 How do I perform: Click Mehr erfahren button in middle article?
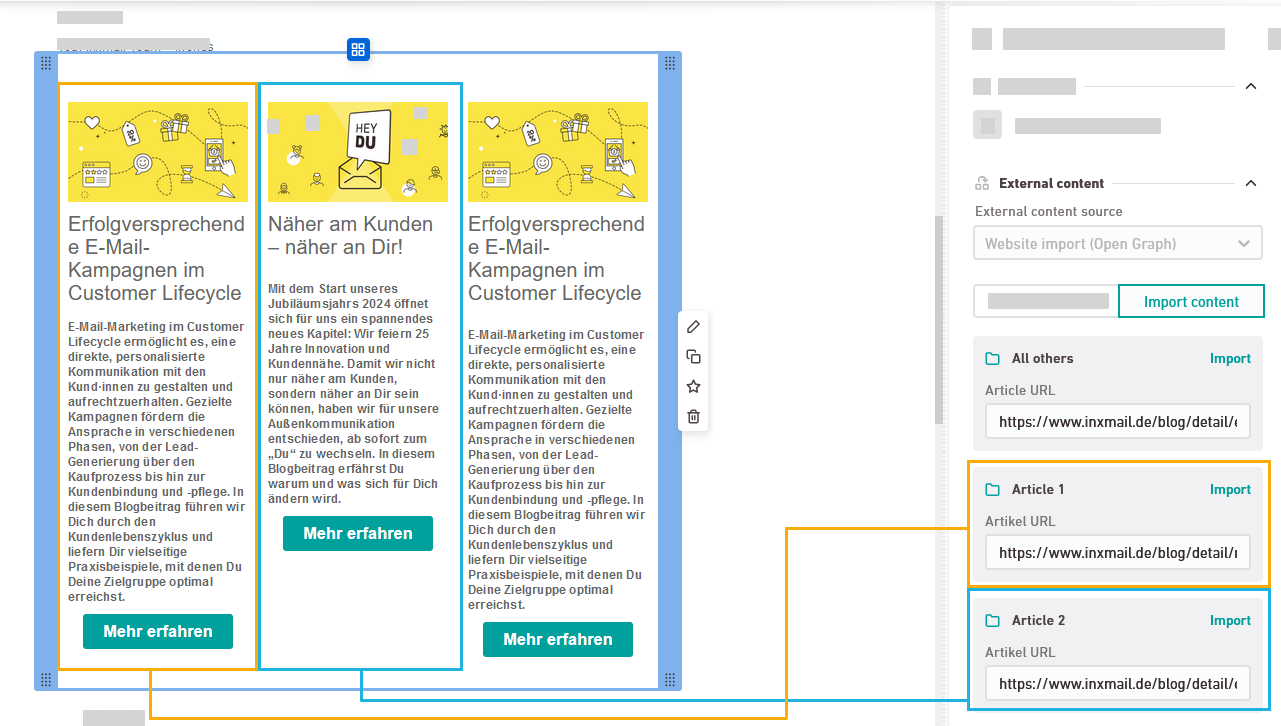tap(358, 534)
